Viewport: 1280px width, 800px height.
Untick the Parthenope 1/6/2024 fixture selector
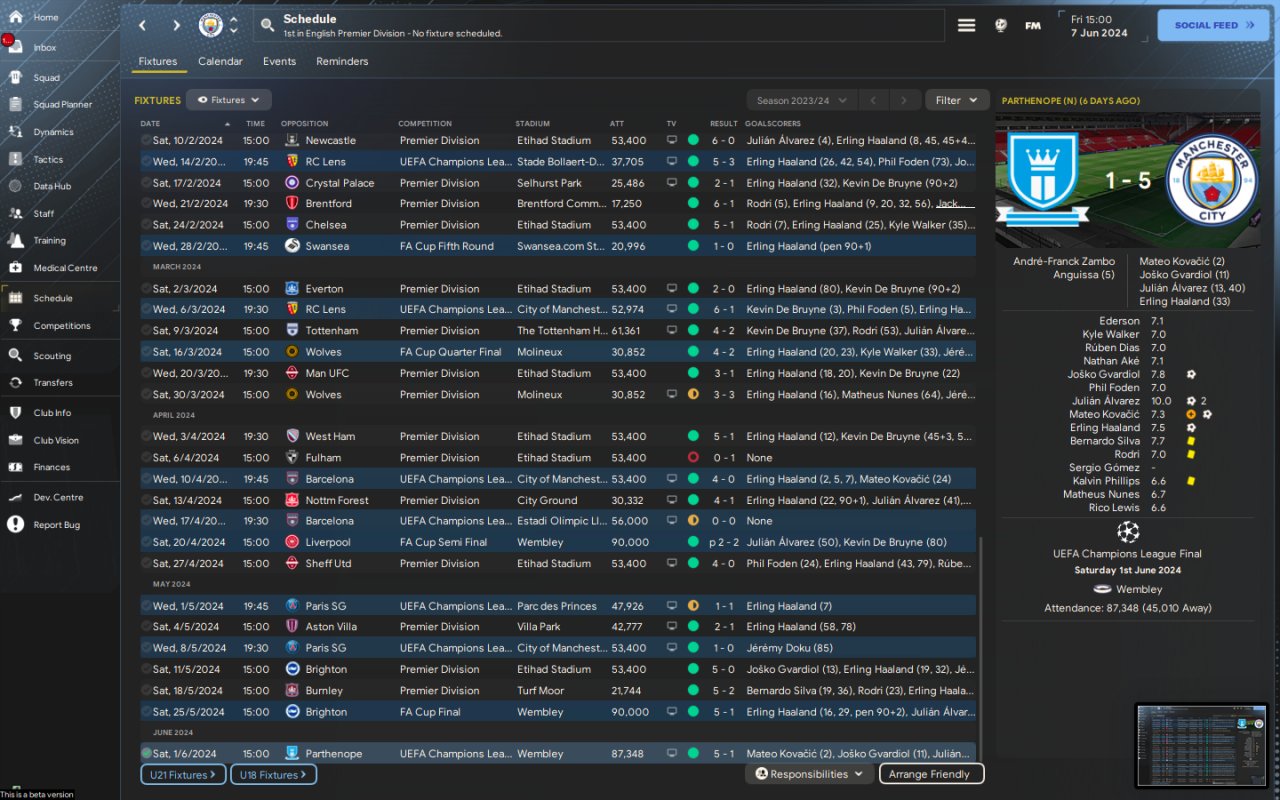click(146, 754)
